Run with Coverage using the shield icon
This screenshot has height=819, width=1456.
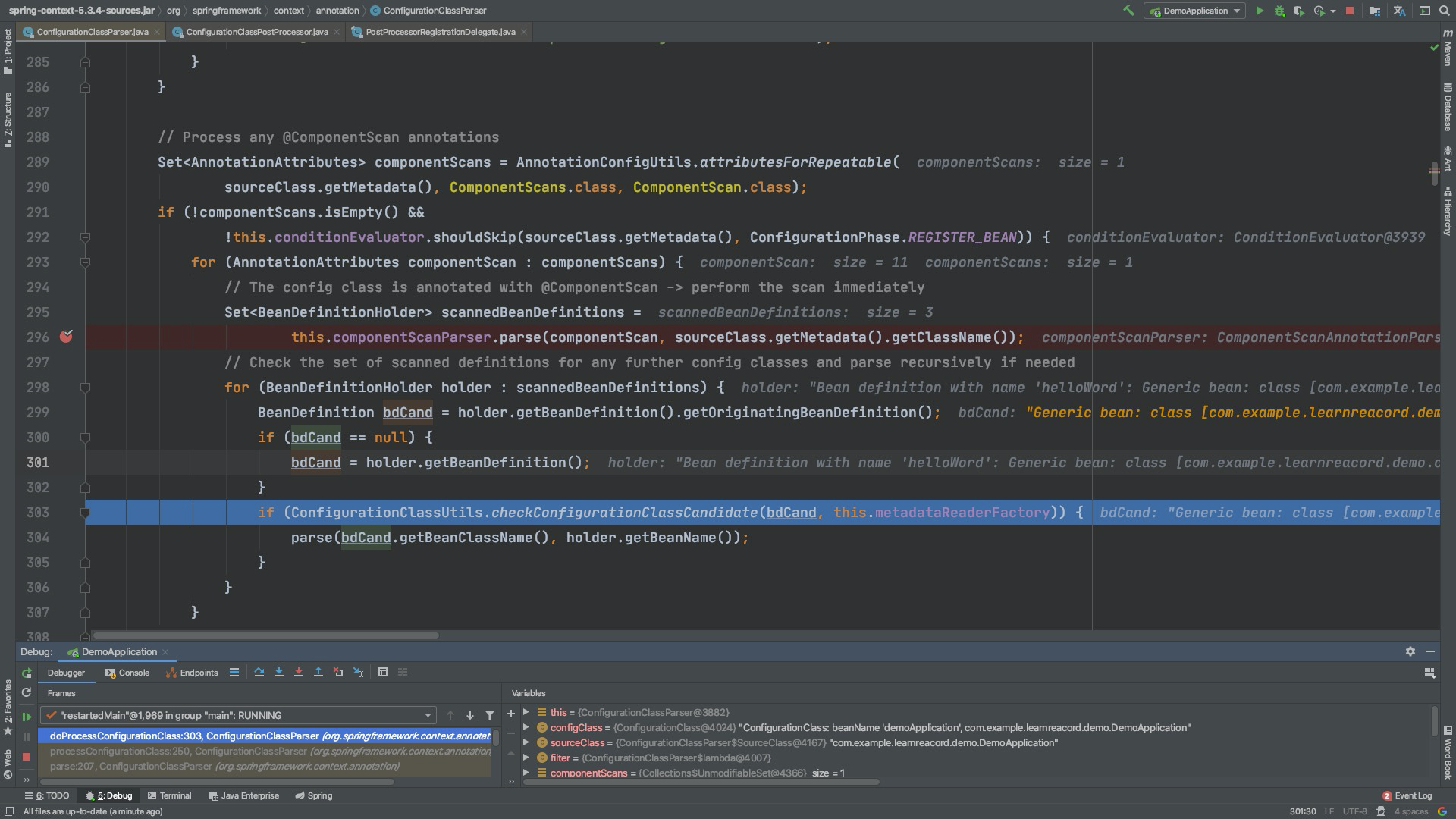click(1299, 11)
